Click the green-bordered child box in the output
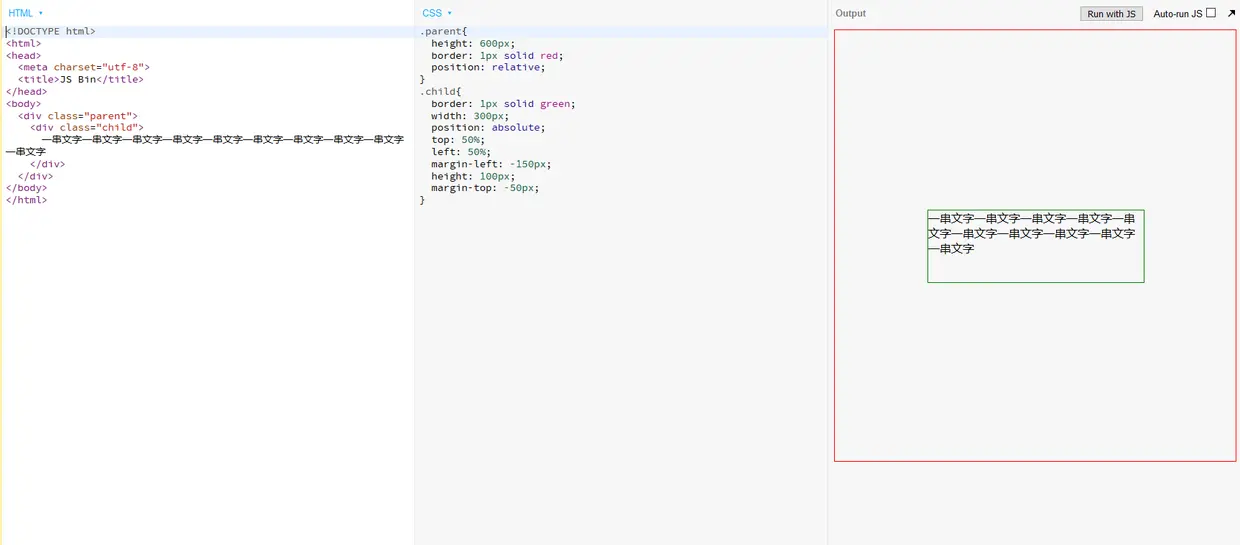Screen dimensions: 1240x545 (x=1035, y=246)
